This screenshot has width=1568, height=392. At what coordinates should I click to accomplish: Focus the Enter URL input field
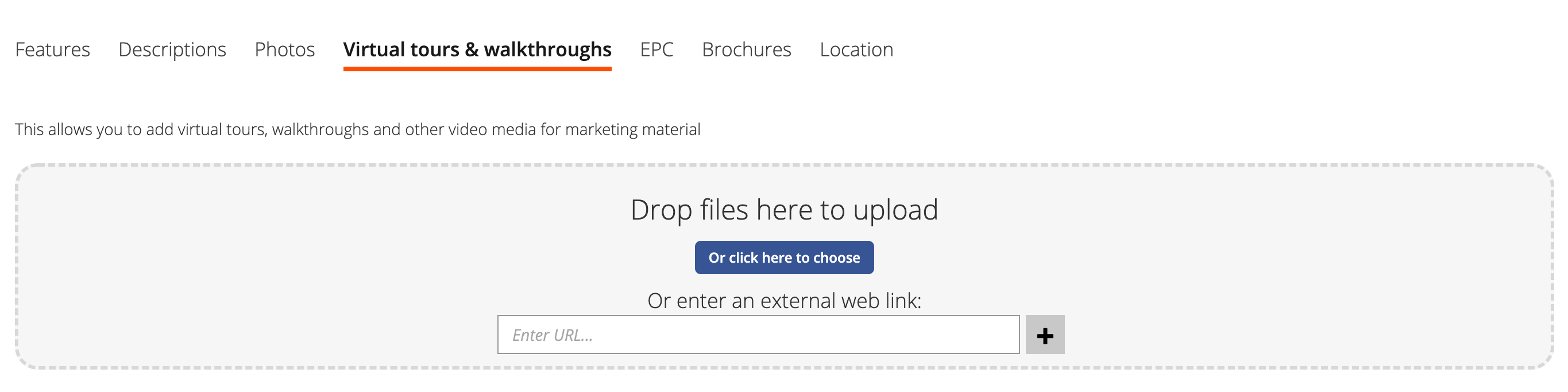[758, 334]
